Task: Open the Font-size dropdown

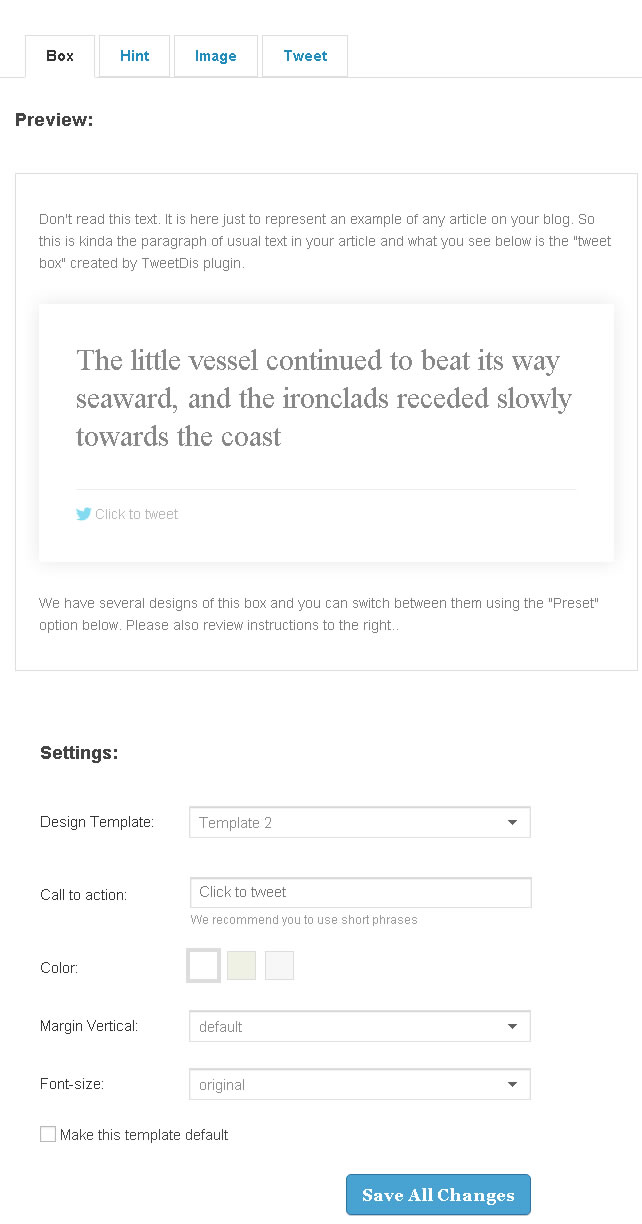Action: pyautogui.click(x=360, y=1084)
